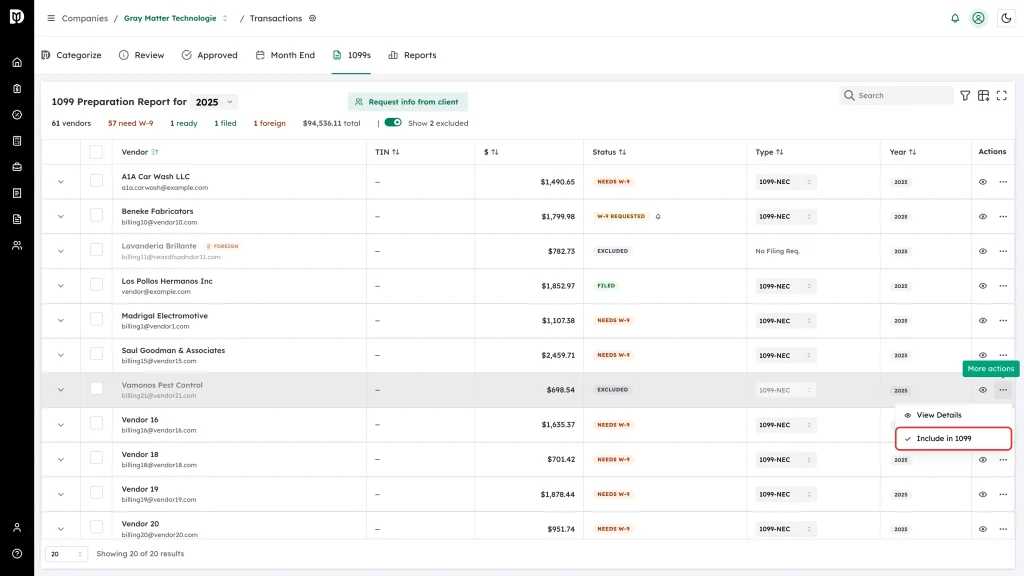This screenshot has width=1024, height=576.
Task: Open the person icon at the sidebar bottom
Action: click(x=17, y=528)
